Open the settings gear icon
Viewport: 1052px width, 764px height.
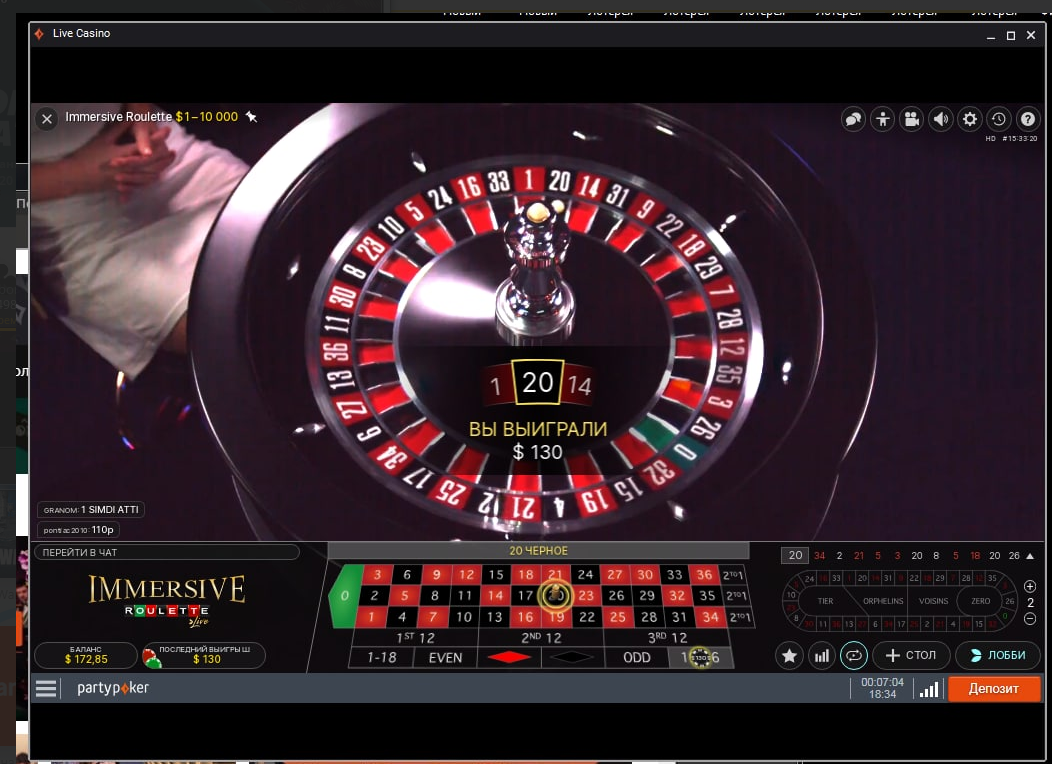969,119
